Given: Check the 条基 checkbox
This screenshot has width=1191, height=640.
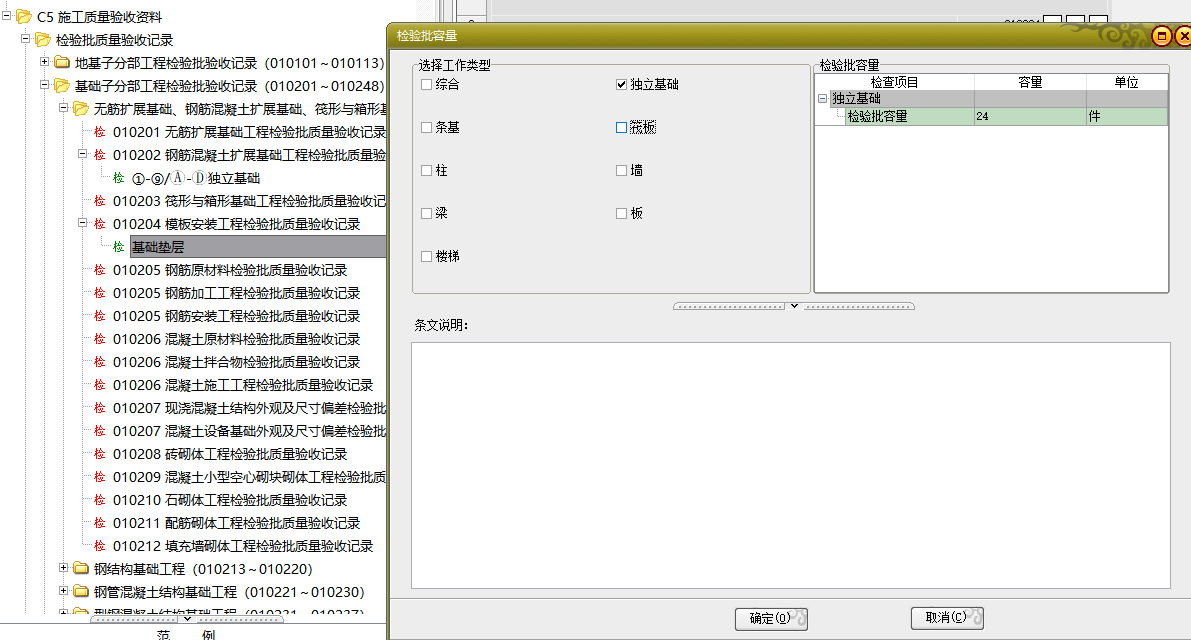Looking at the screenshot, I should pyautogui.click(x=427, y=128).
